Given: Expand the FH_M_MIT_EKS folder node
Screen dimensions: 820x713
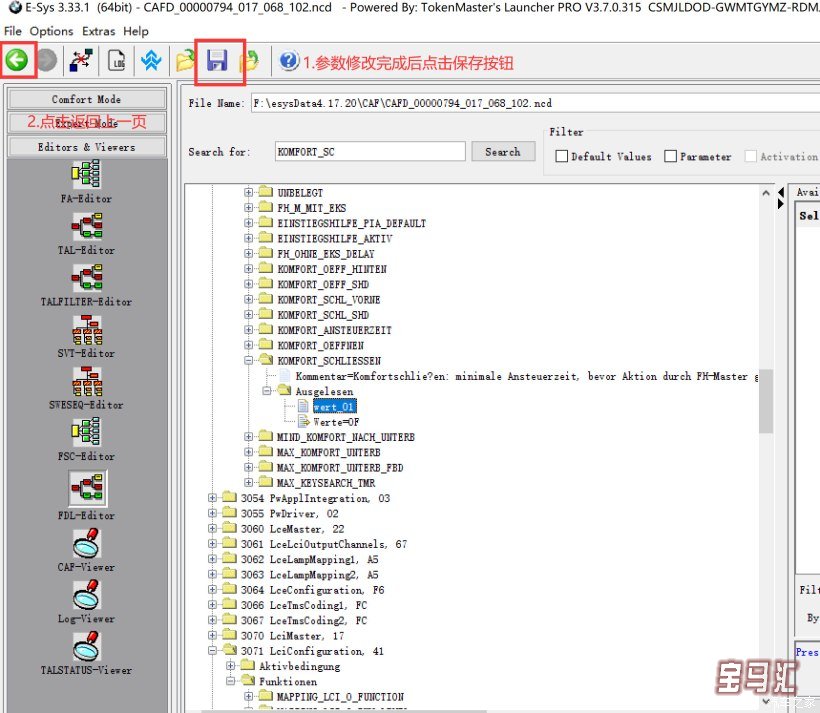Looking at the screenshot, I should coord(248,208).
